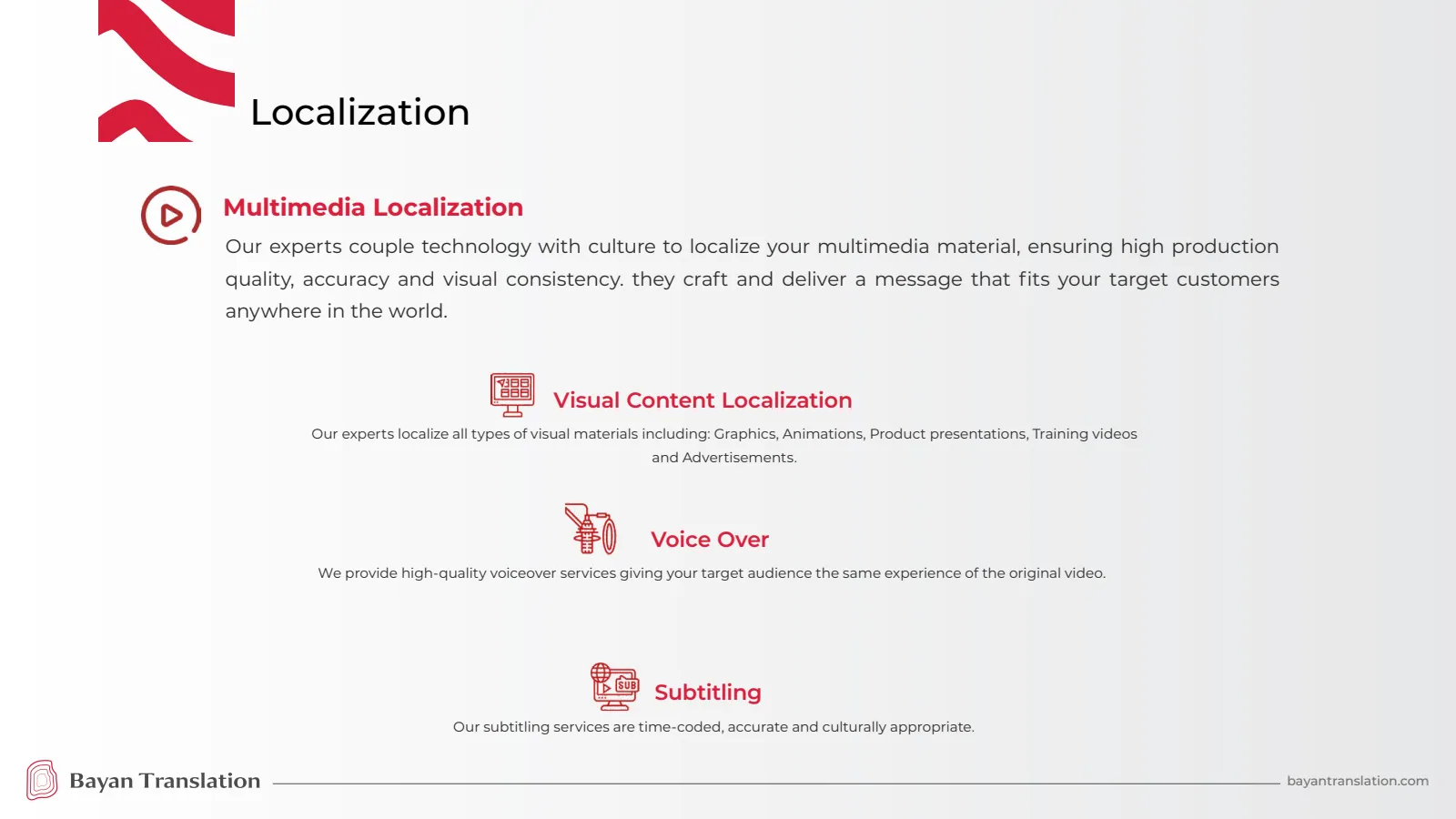The image size is (1456, 819).
Task: Click the Subtitling heading
Action: coord(708,693)
